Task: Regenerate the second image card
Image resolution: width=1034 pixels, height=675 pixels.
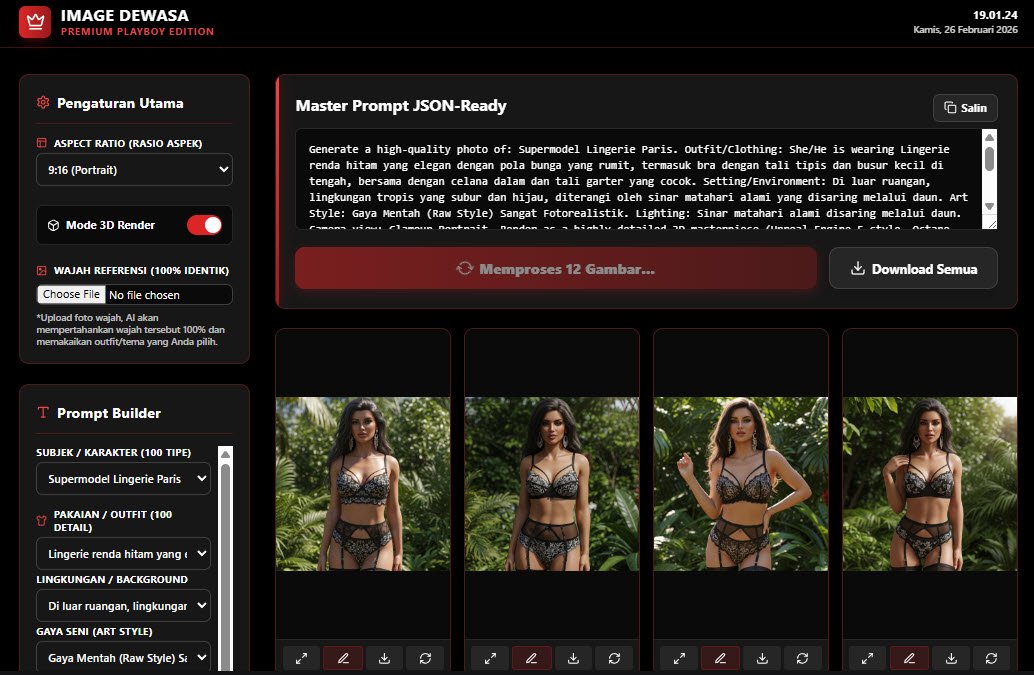Action: [x=615, y=658]
